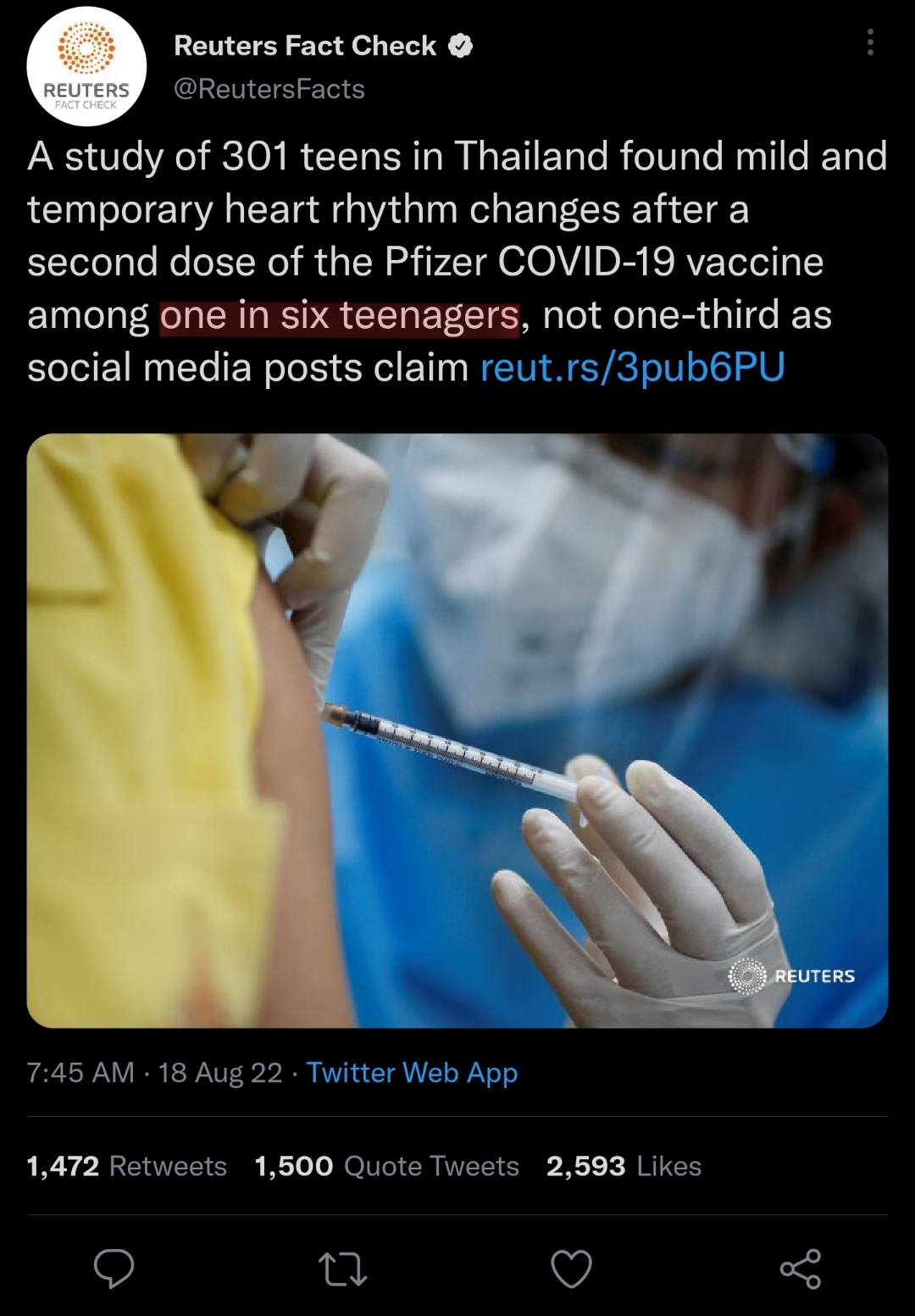The width and height of the screenshot is (915, 1316).
Task: Tap the retweet arrows icon
Action: click(342, 1269)
